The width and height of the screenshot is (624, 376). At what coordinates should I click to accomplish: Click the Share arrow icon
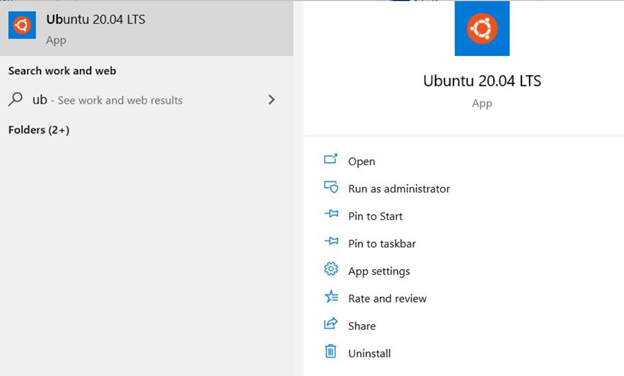330,323
